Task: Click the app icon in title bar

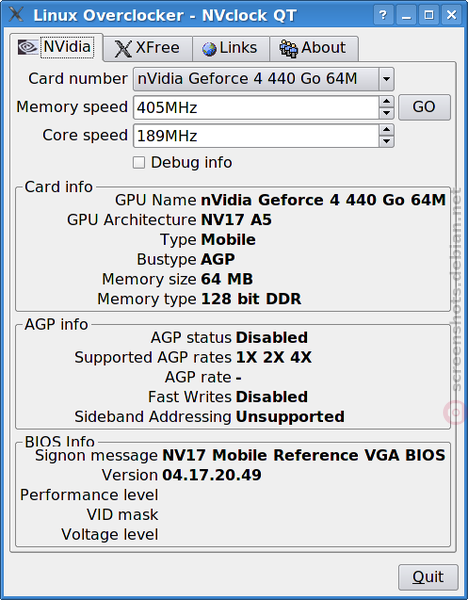Action: pyautogui.click(x=16, y=14)
